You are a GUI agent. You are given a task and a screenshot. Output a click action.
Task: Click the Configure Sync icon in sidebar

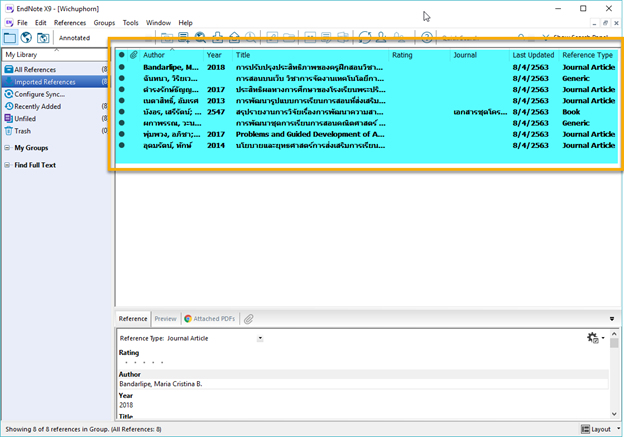click(8, 93)
